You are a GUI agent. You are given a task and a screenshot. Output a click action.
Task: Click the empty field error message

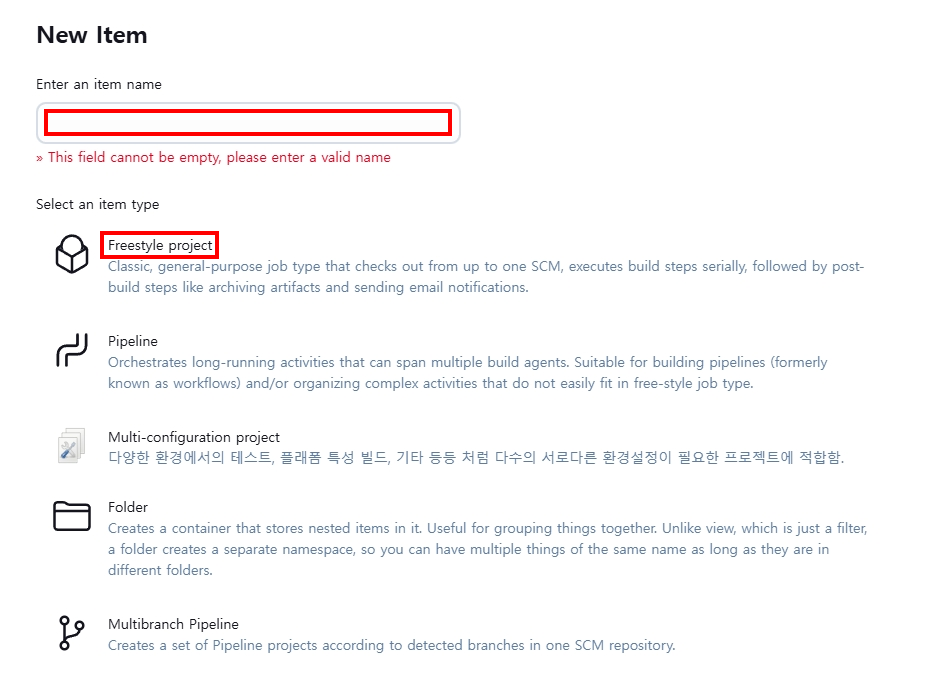[213, 157]
